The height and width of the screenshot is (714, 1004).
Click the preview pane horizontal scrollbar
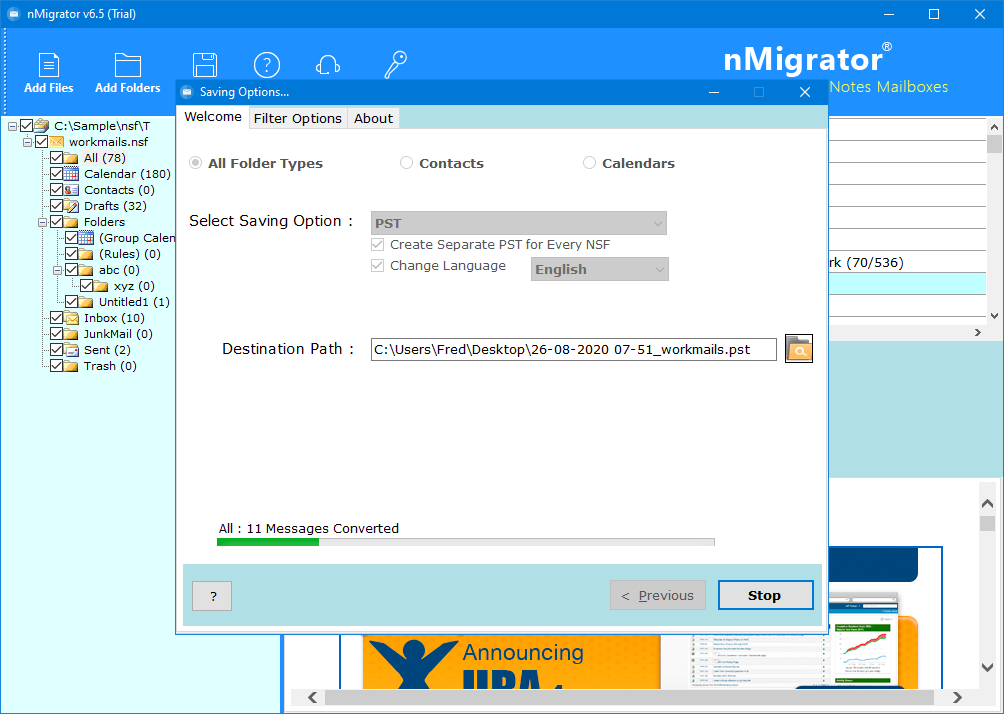tap(629, 697)
